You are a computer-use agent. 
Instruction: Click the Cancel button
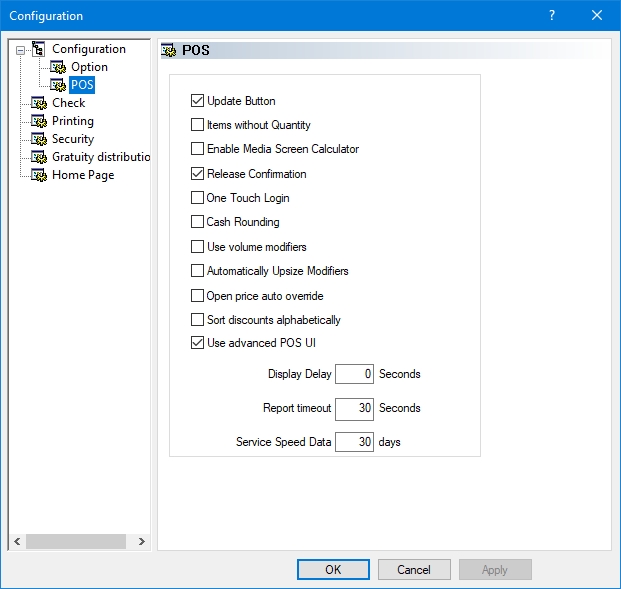(x=414, y=569)
